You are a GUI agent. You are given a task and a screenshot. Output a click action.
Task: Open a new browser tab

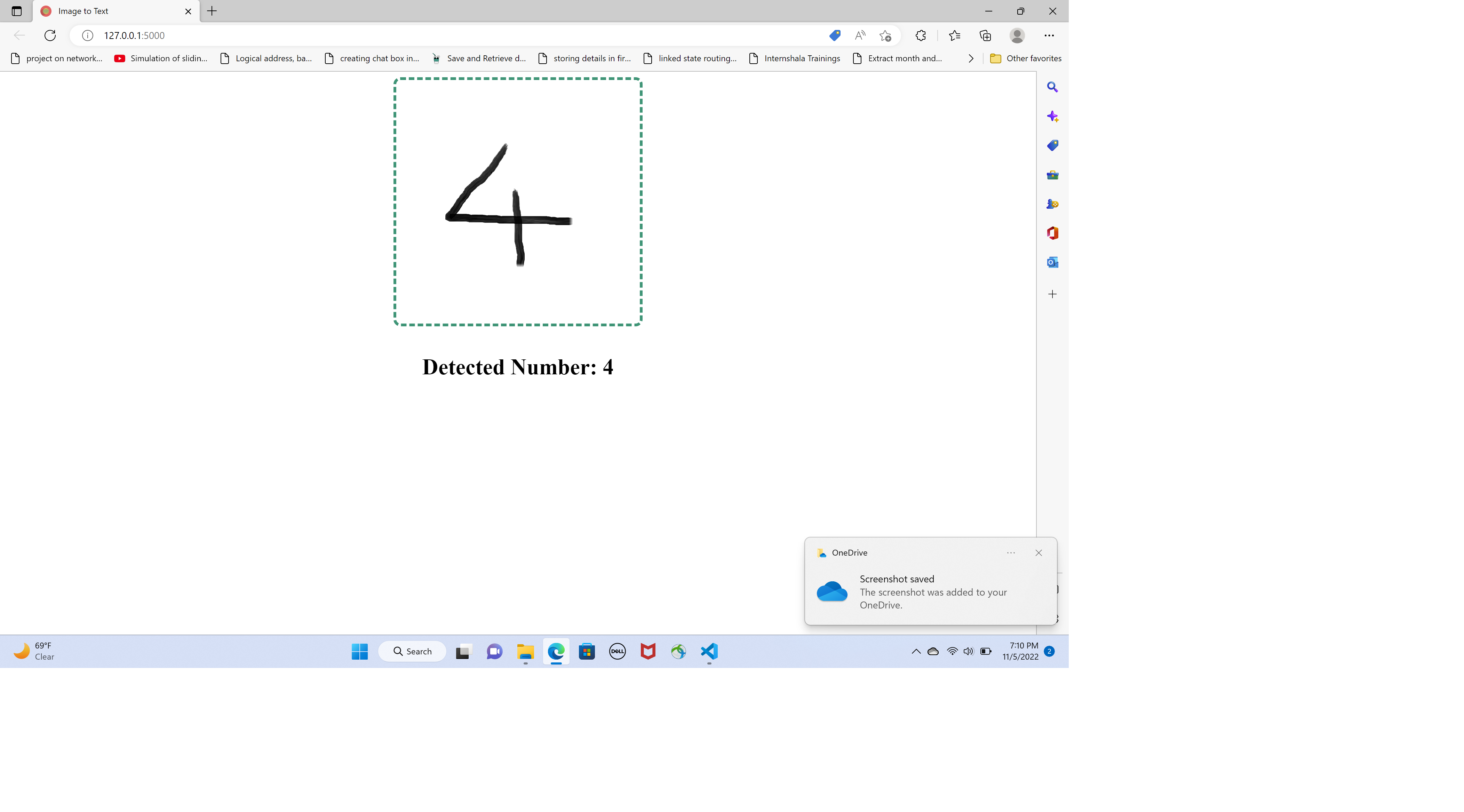212,11
